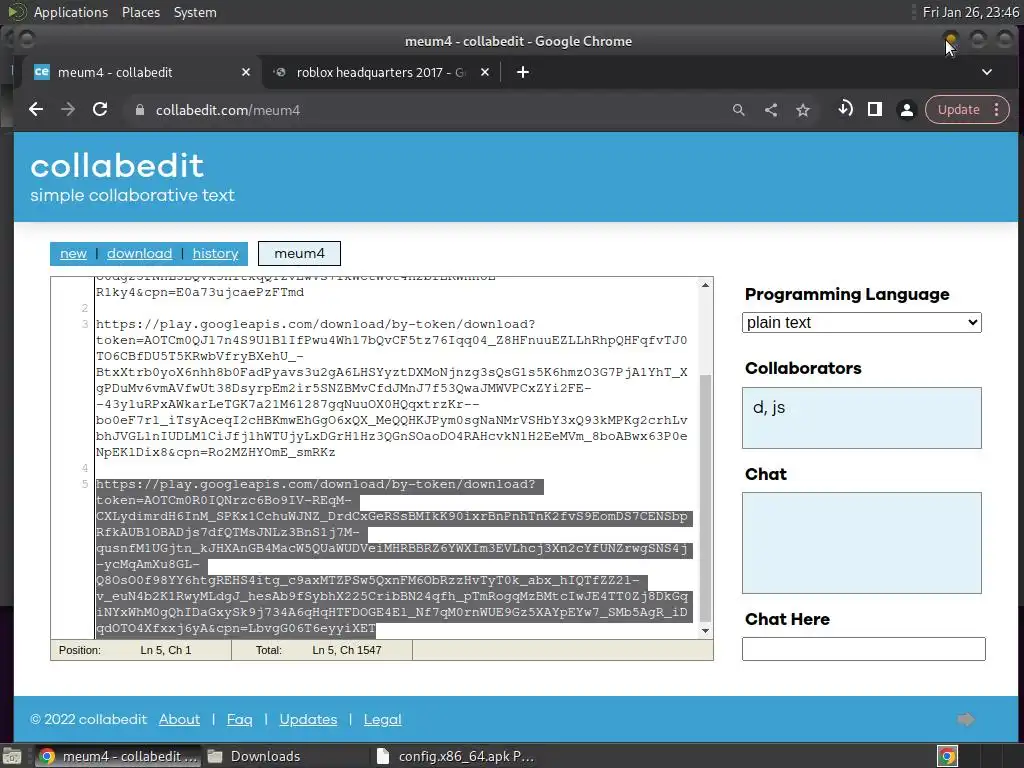Click the download link

(139, 253)
